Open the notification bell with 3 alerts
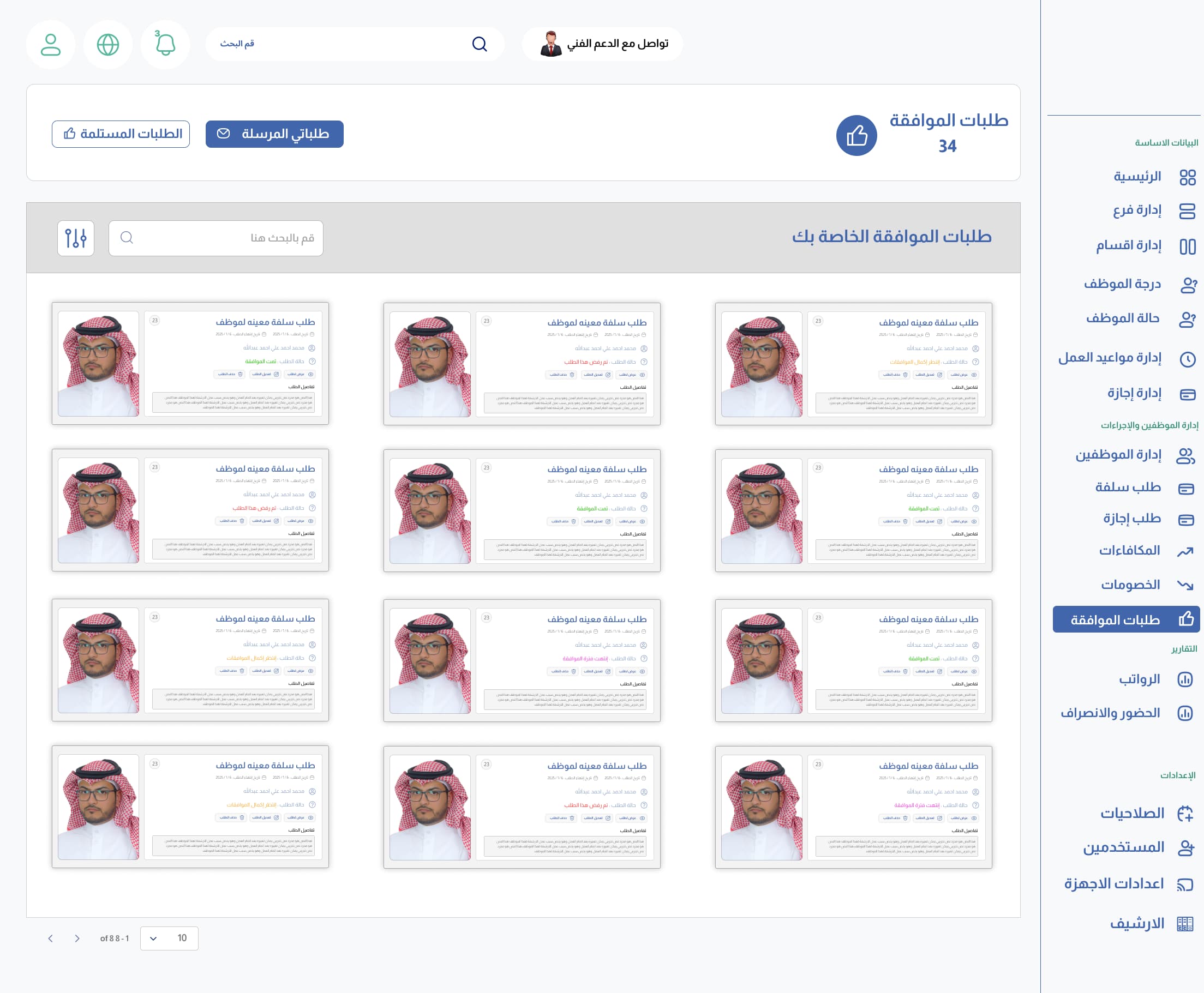This screenshot has height=993, width=1204. pos(165,44)
